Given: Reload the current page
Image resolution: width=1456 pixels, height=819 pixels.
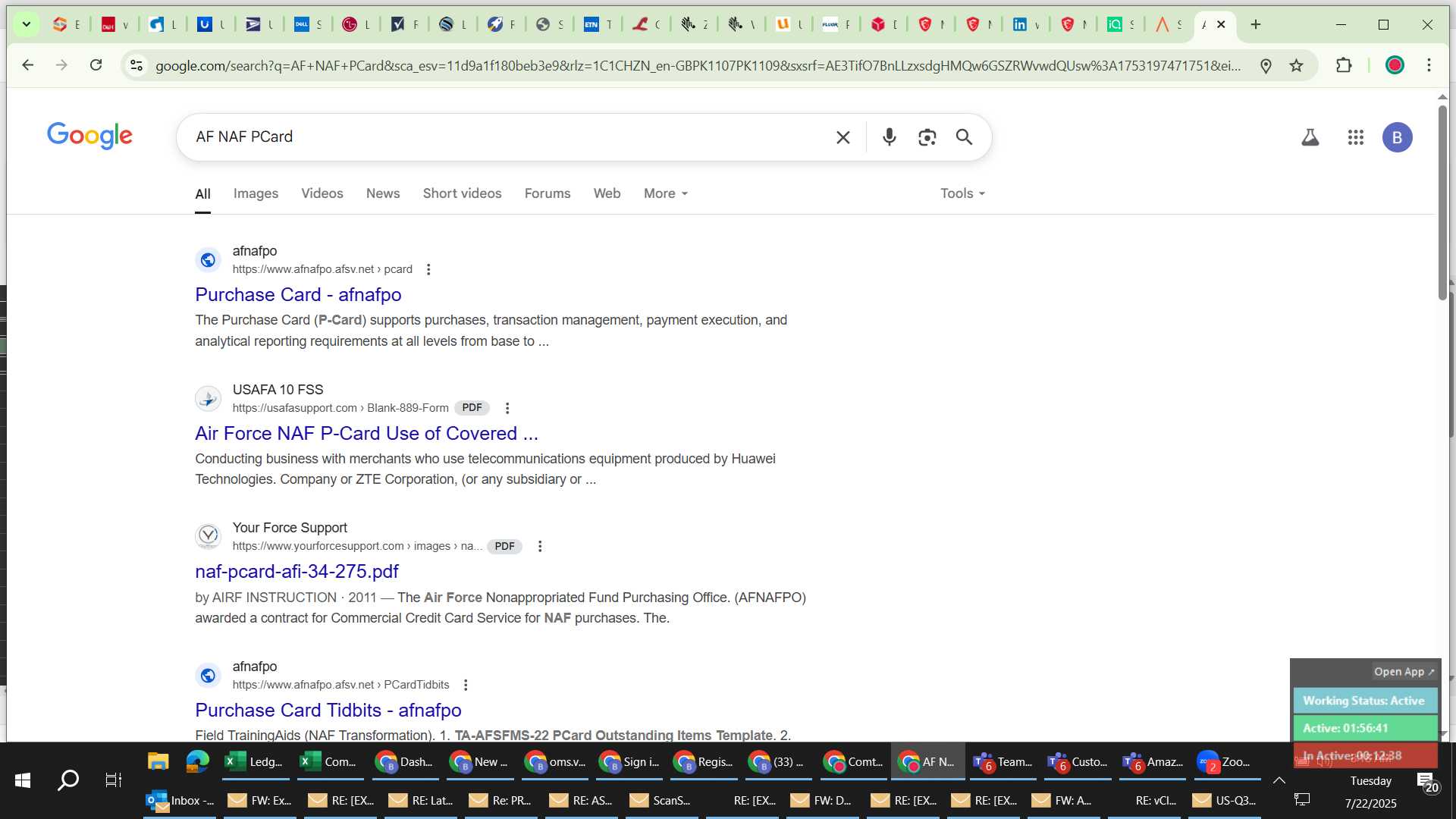Looking at the screenshot, I should point(96,65).
